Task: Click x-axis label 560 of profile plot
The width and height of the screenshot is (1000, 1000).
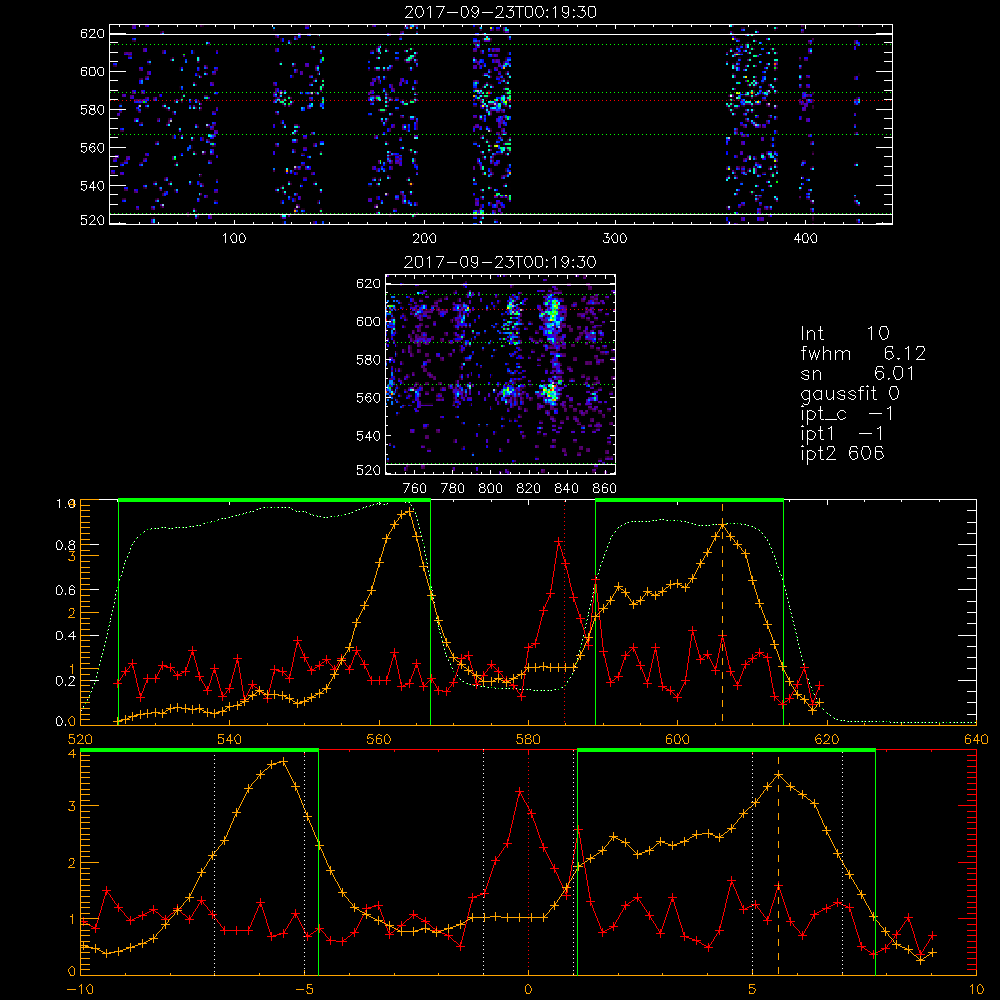Action: tap(379, 740)
